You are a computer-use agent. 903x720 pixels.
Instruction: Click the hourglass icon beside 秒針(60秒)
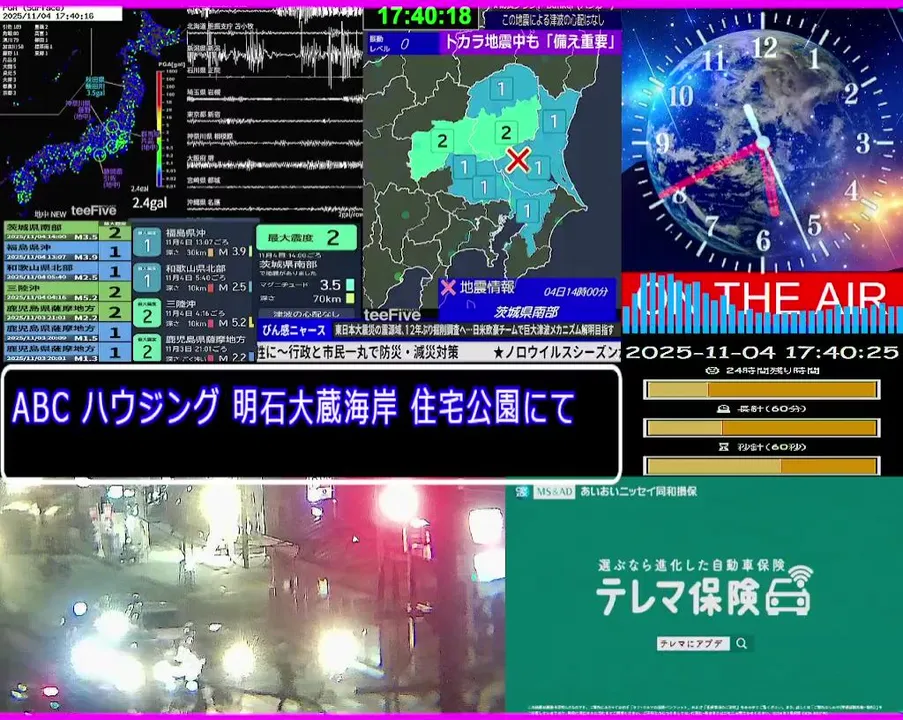724,447
